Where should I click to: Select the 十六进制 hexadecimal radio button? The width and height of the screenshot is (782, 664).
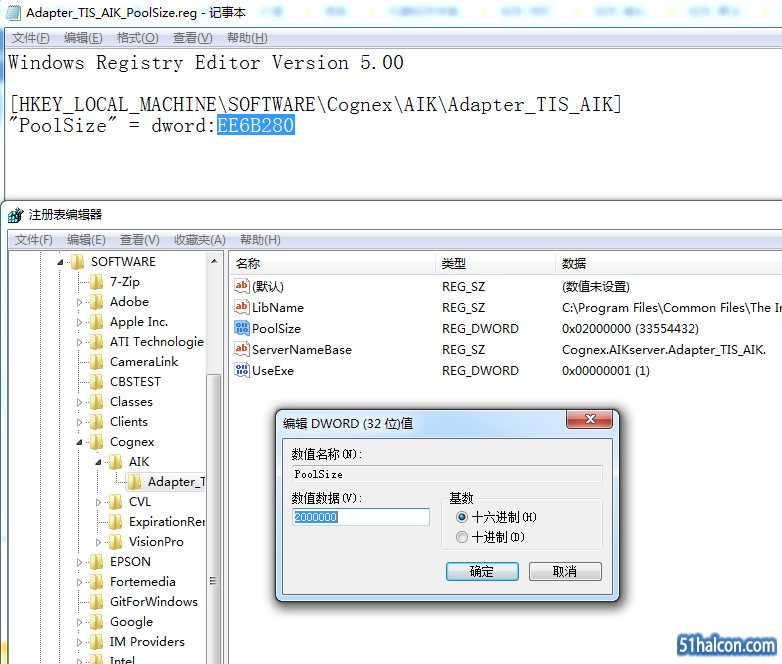[461, 517]
